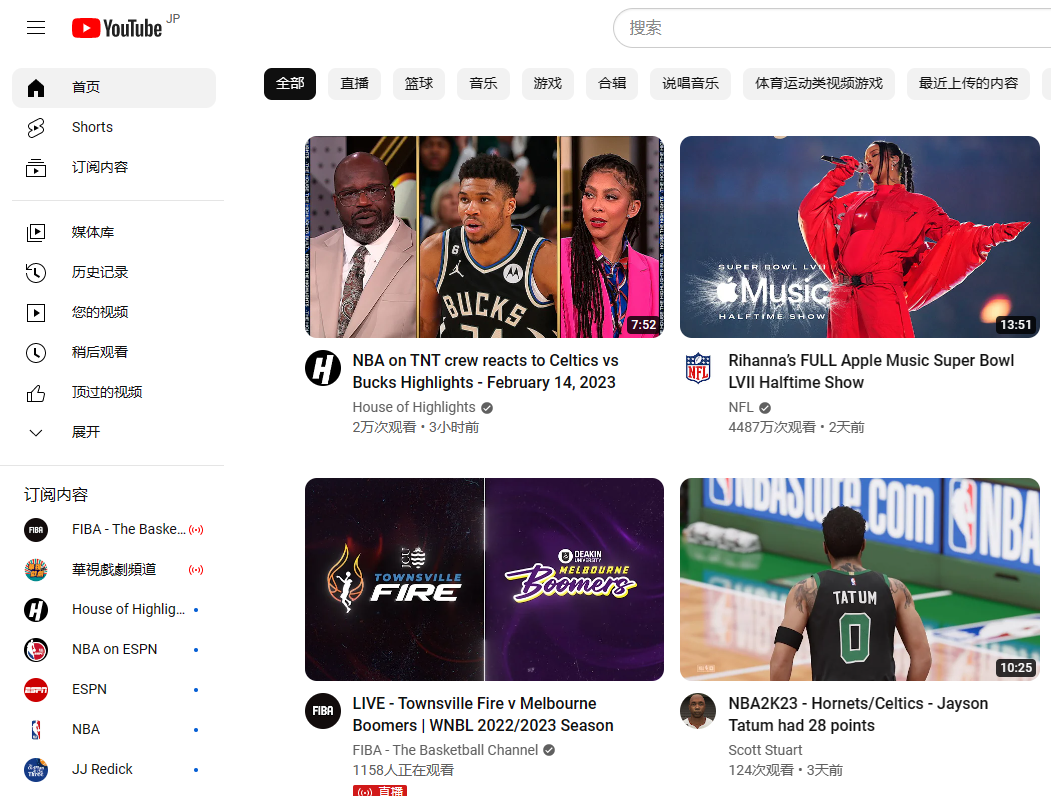This screenshot has height=796, width=1051.
Task: Click House of Highlights sidebar avatar
Action: point(36,610)
